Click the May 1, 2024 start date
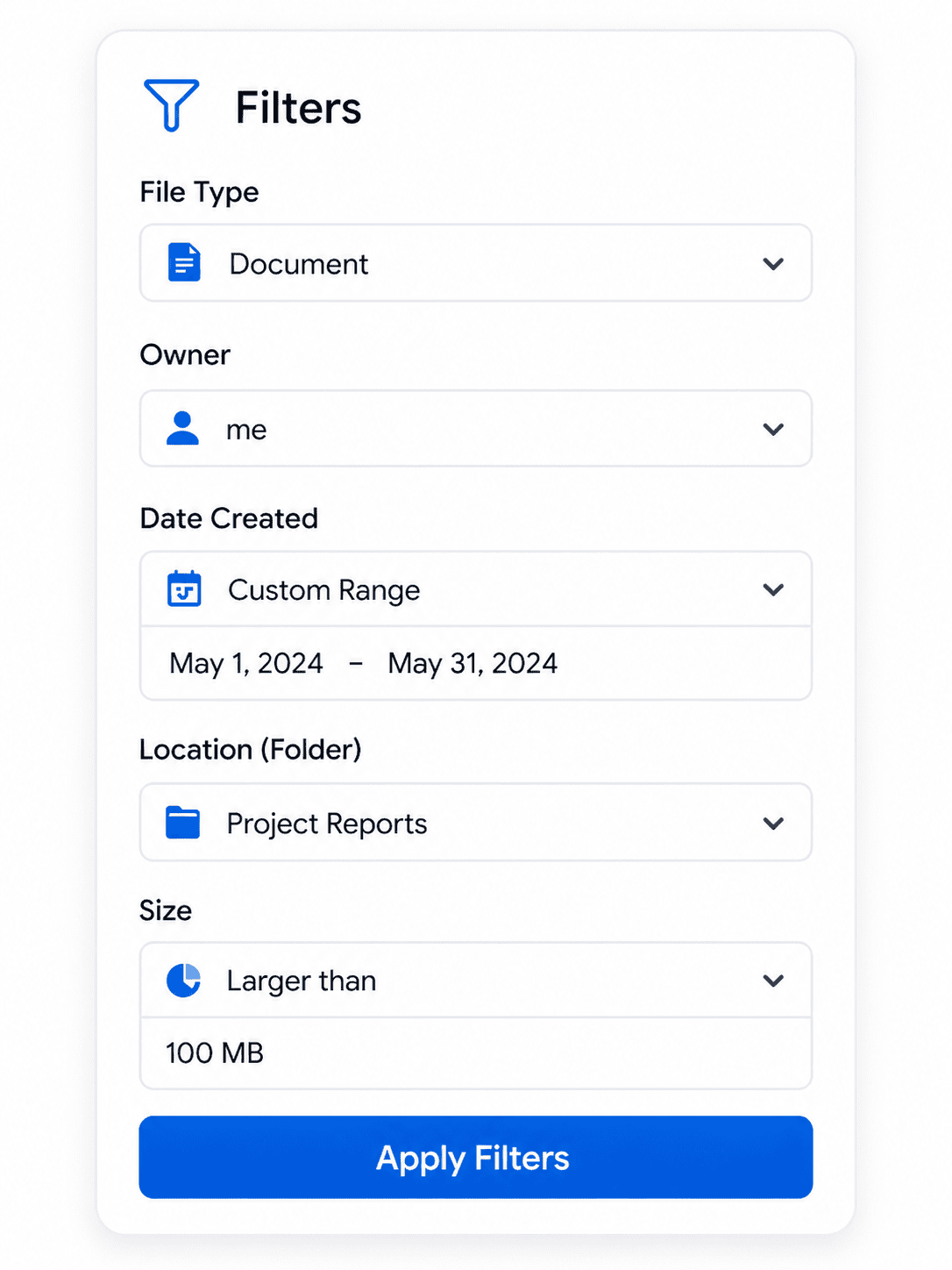Image resolution: width=952 pixels, height=1270 pixels. tap(246, 663)
